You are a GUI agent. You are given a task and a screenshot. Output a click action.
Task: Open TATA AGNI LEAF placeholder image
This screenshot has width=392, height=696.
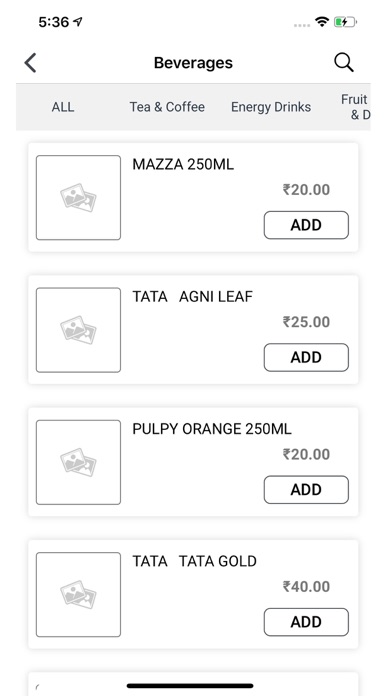(78, 330)
